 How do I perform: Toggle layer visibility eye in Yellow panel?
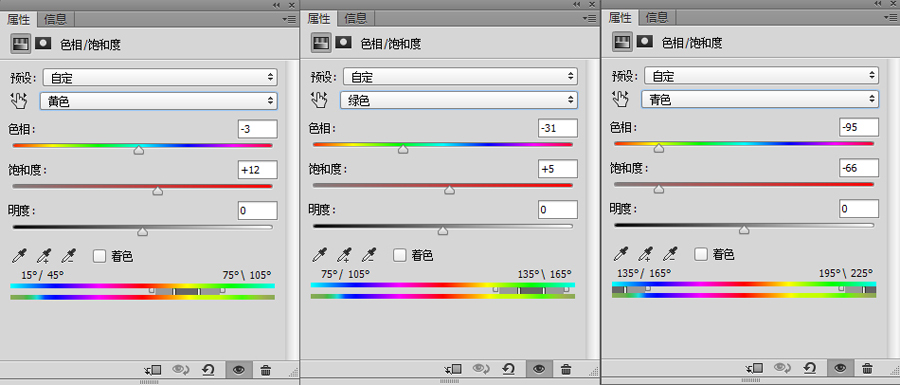[239, 370]
